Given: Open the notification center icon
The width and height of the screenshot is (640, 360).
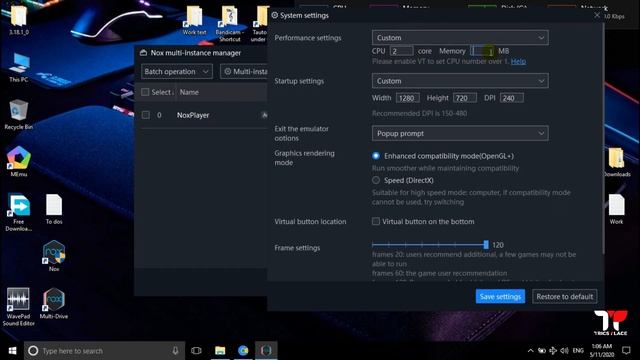Looking at the screenshot, I should tap(627, 351).
